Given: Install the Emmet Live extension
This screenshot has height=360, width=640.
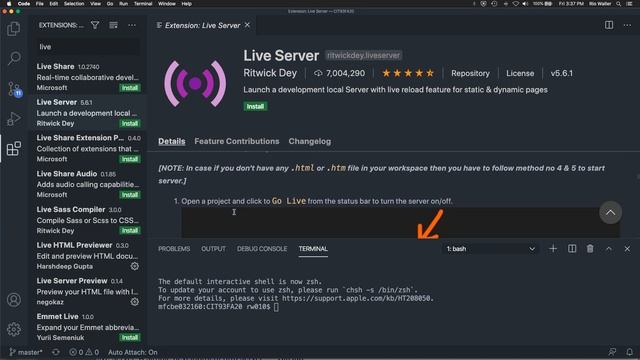Looking at the screenshot, I should pyautogui.click(x=130, y=338).
